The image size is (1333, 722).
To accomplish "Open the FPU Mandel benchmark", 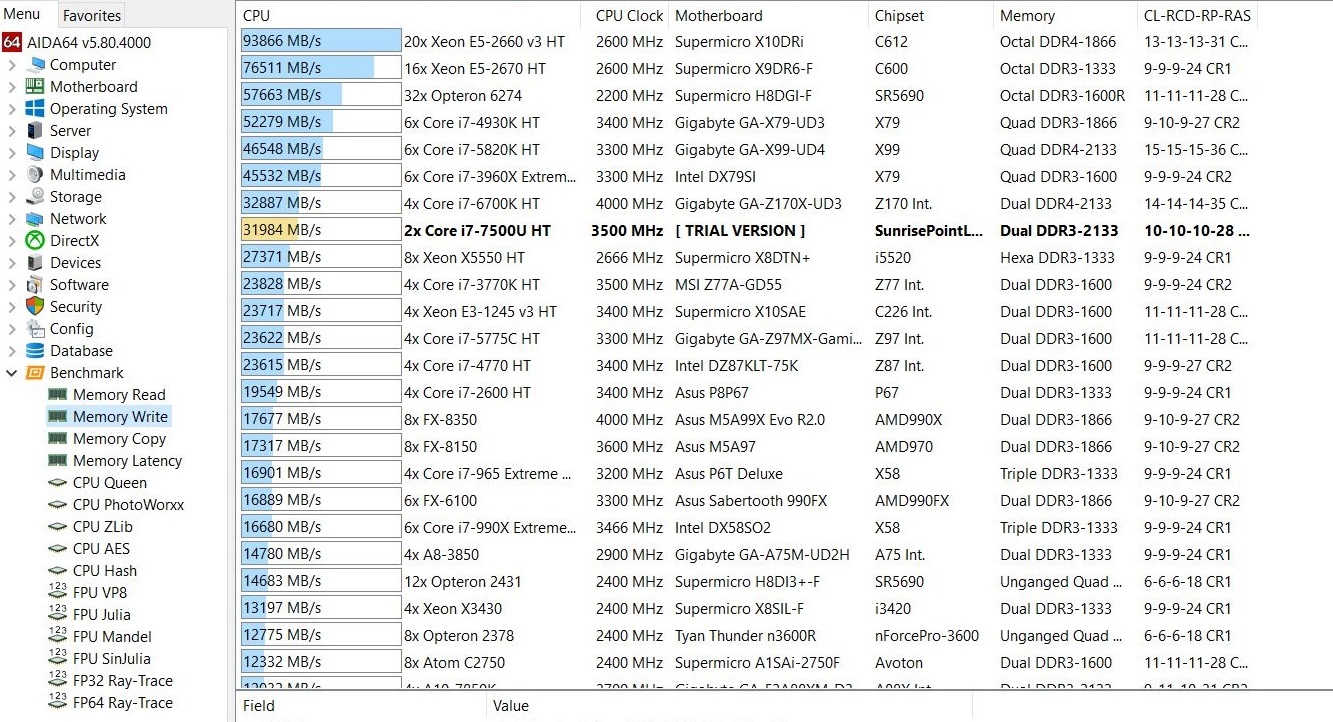I will point(112,637).
